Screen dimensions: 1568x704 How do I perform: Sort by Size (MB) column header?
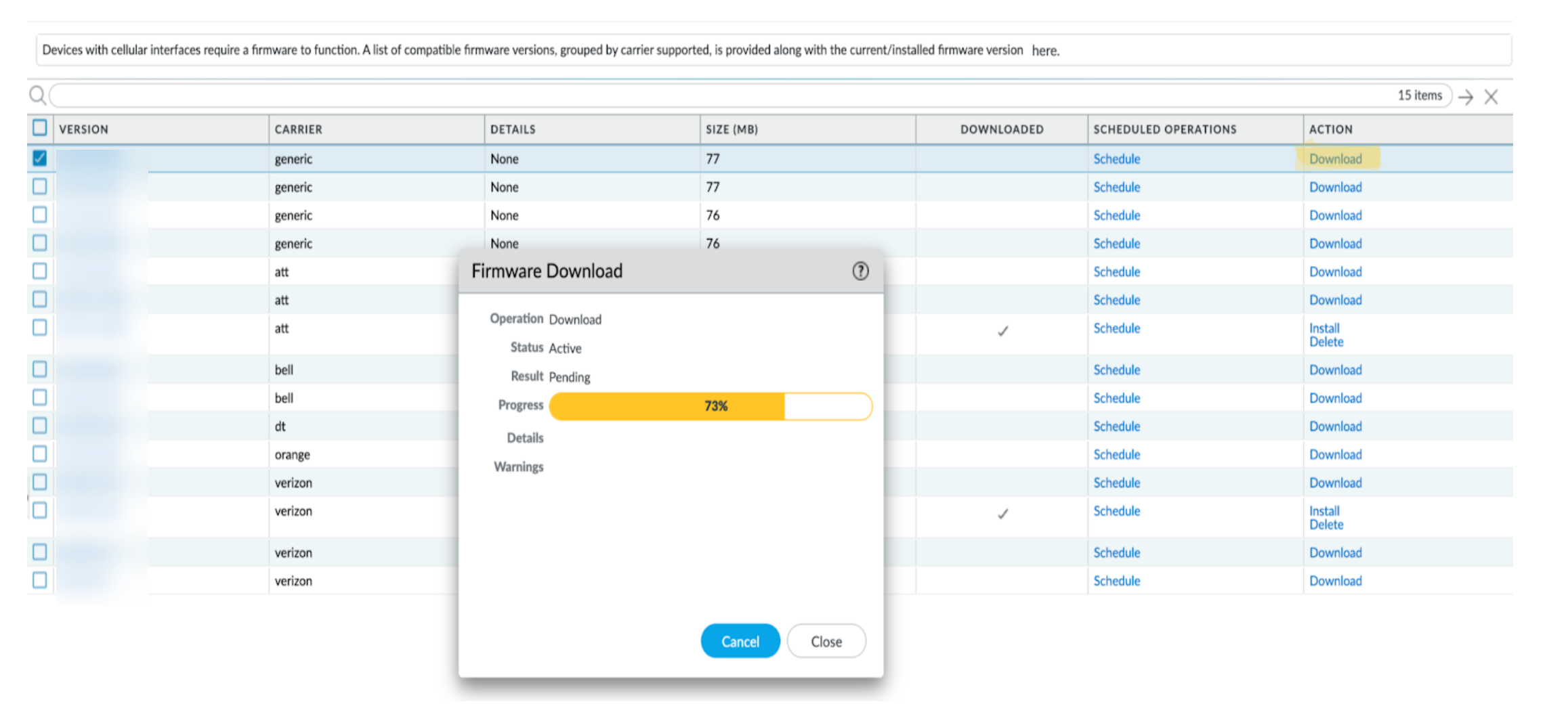pos(732,129)
